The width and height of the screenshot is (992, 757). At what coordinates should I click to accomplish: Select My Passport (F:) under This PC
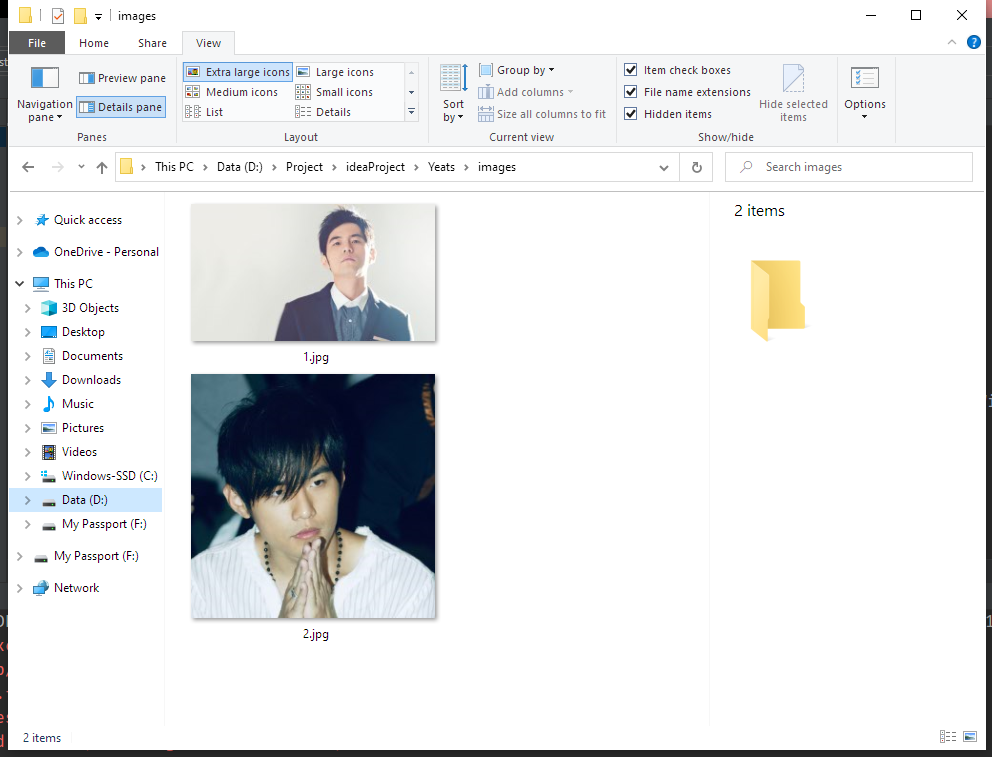click(x=104, y=524)
